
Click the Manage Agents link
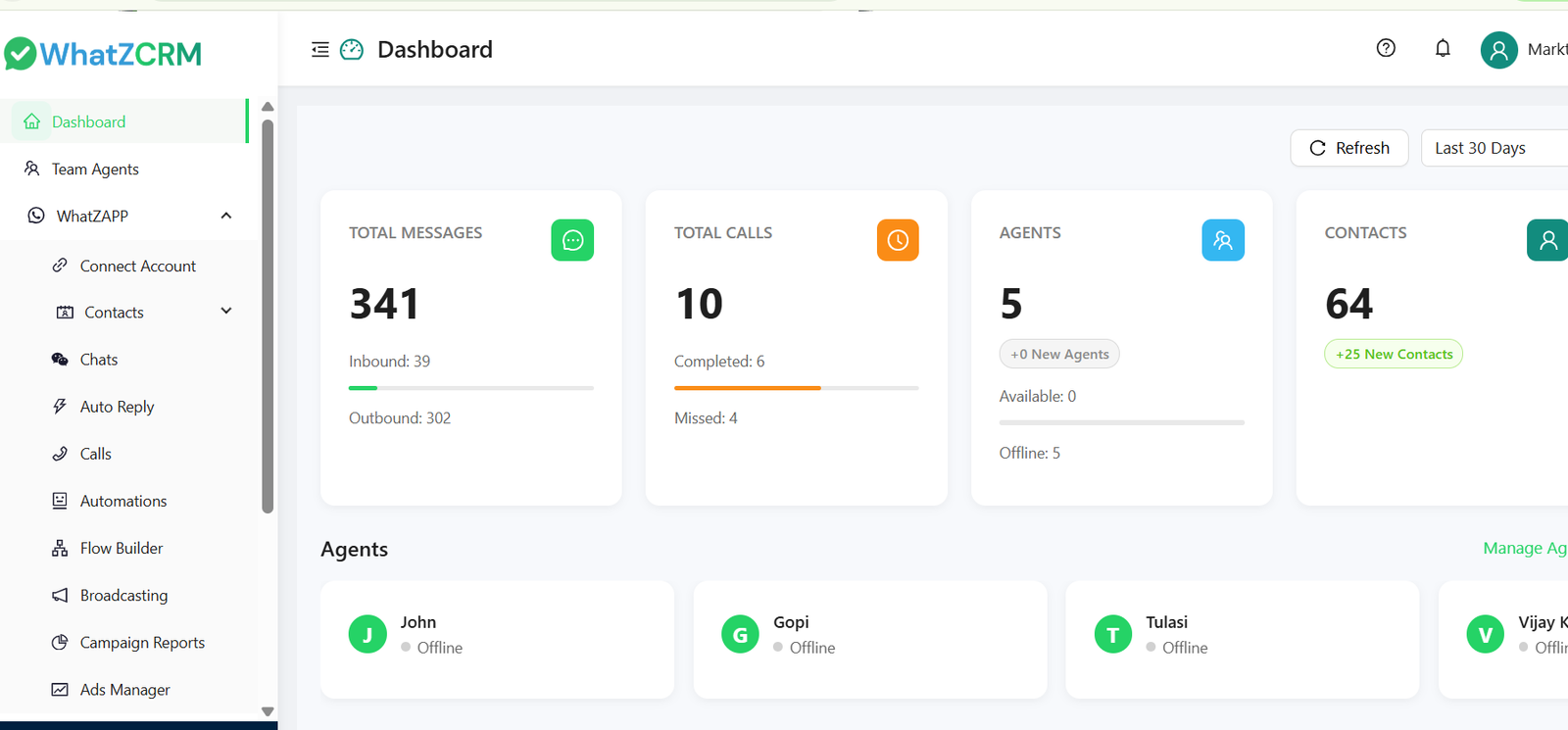coord(1524,549)
